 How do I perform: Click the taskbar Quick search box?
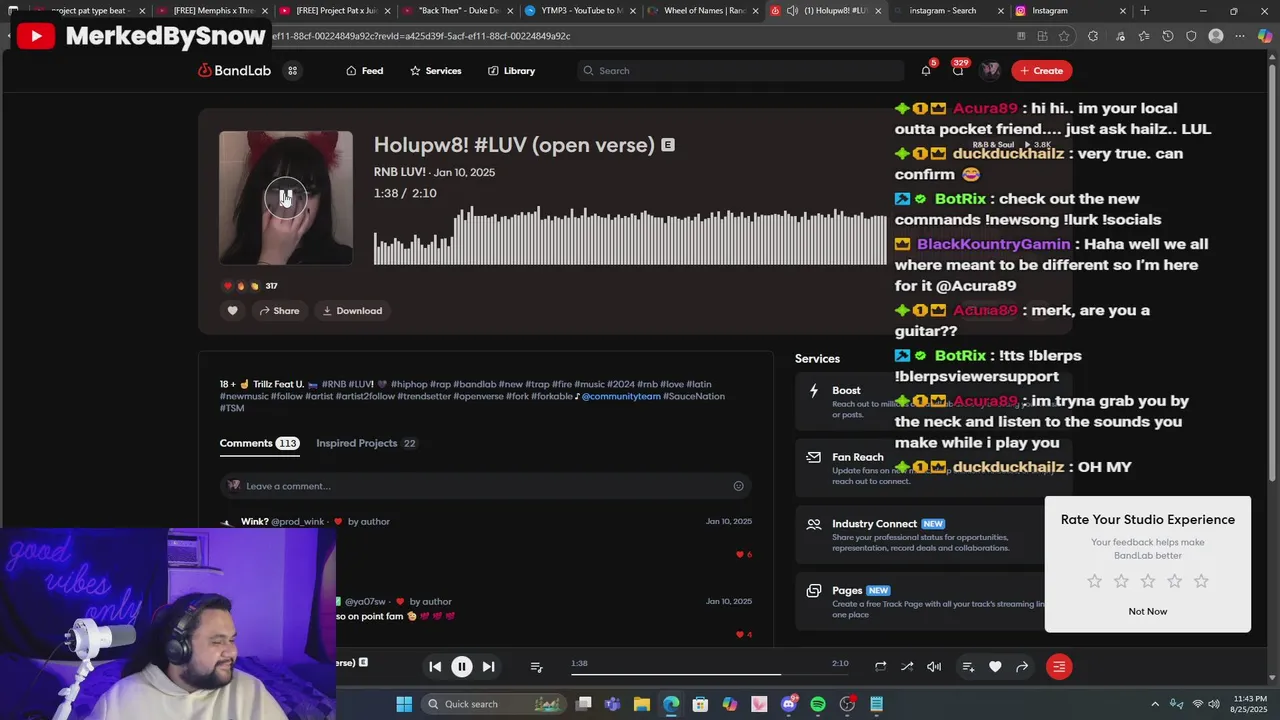(x=492, y=704)
